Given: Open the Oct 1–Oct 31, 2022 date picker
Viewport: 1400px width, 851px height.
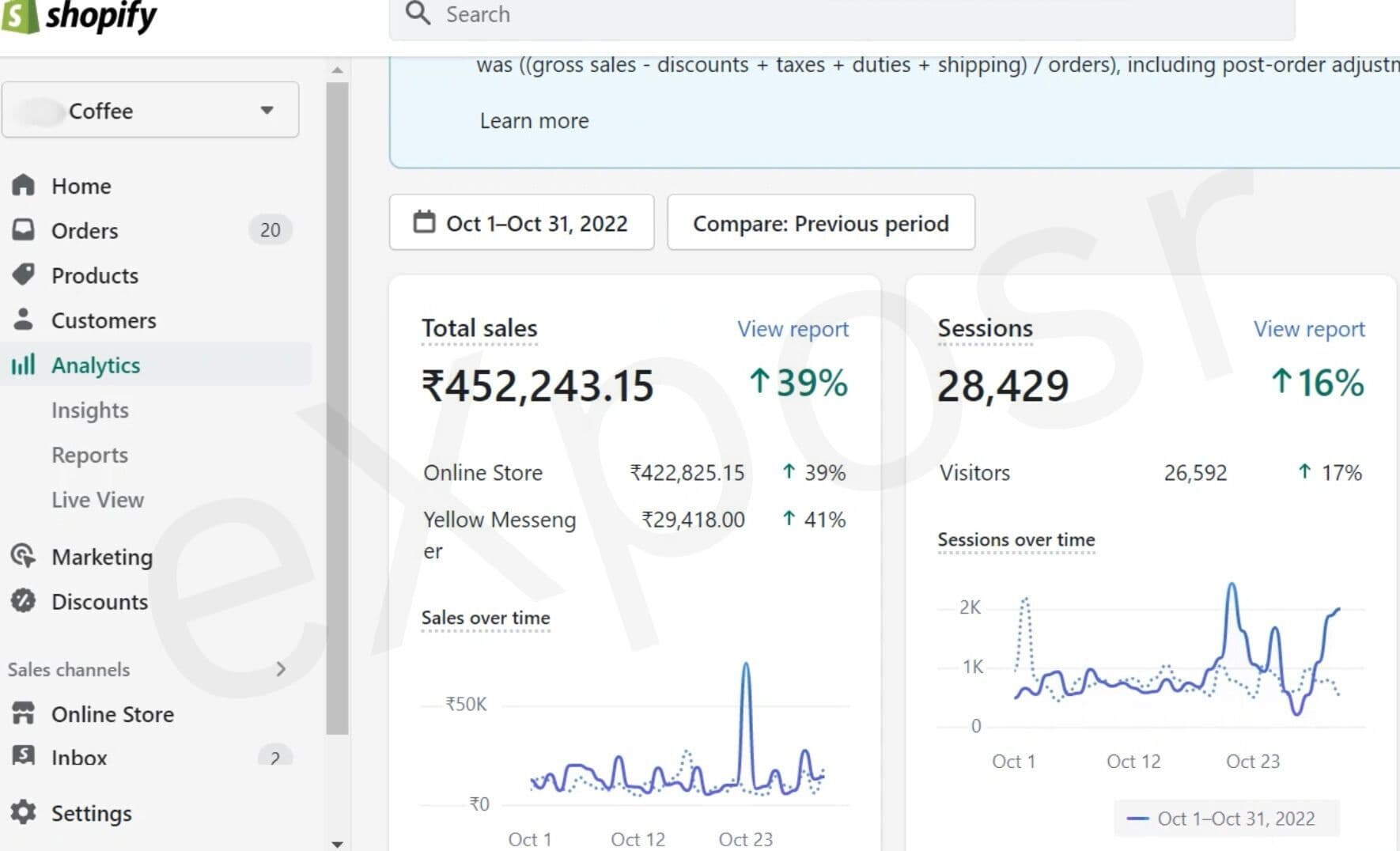Looking at the screenshot, I should click(x=521, y=223).
